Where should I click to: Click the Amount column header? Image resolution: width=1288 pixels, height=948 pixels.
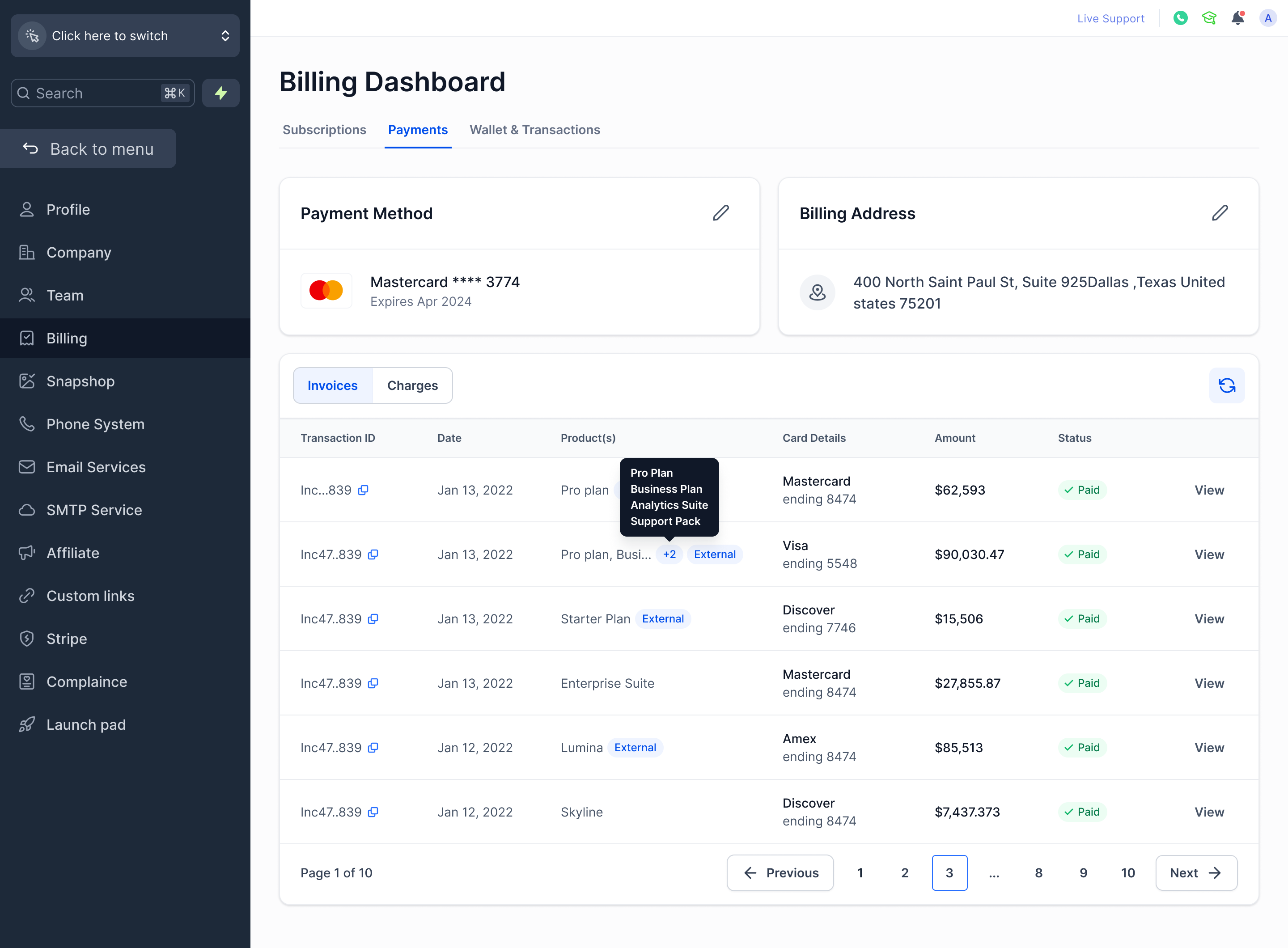pyautogui.click(x=954, y=438)
